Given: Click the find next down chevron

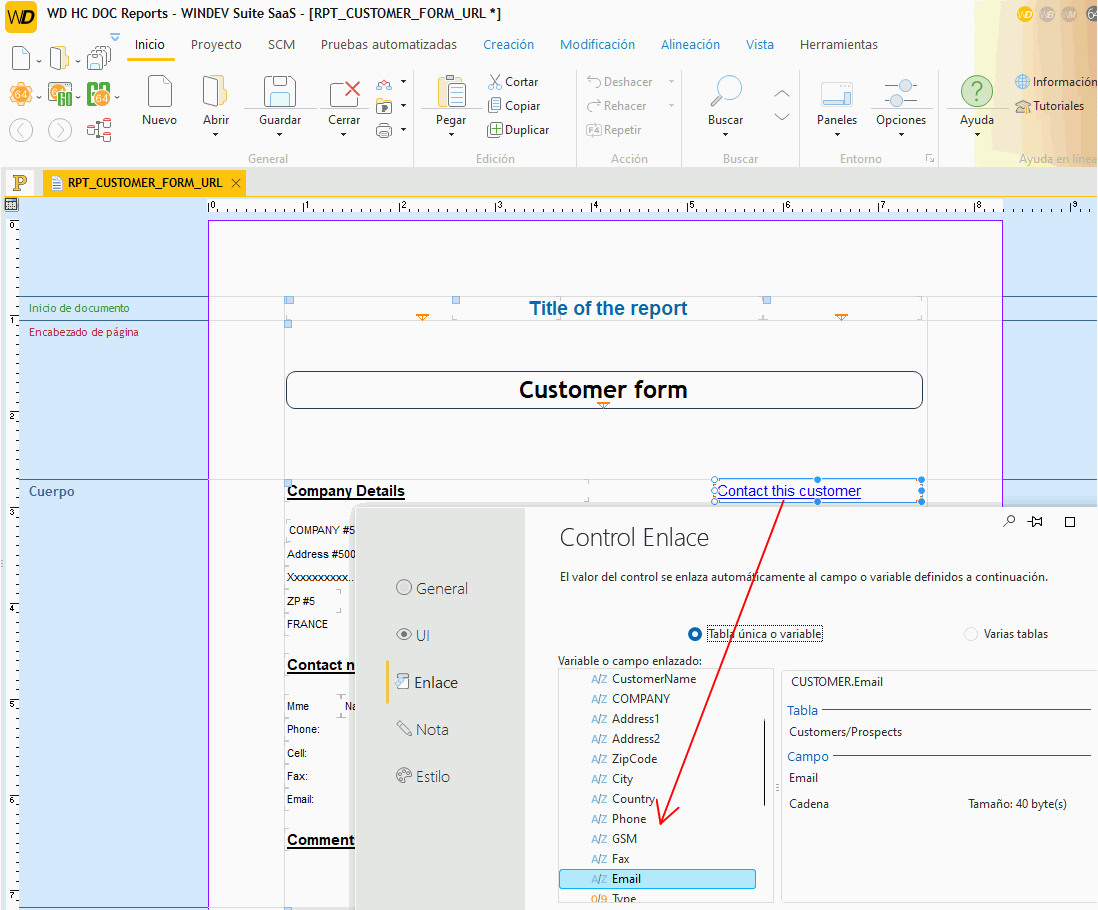Looking at the screenshot, I should pos(782,117).
